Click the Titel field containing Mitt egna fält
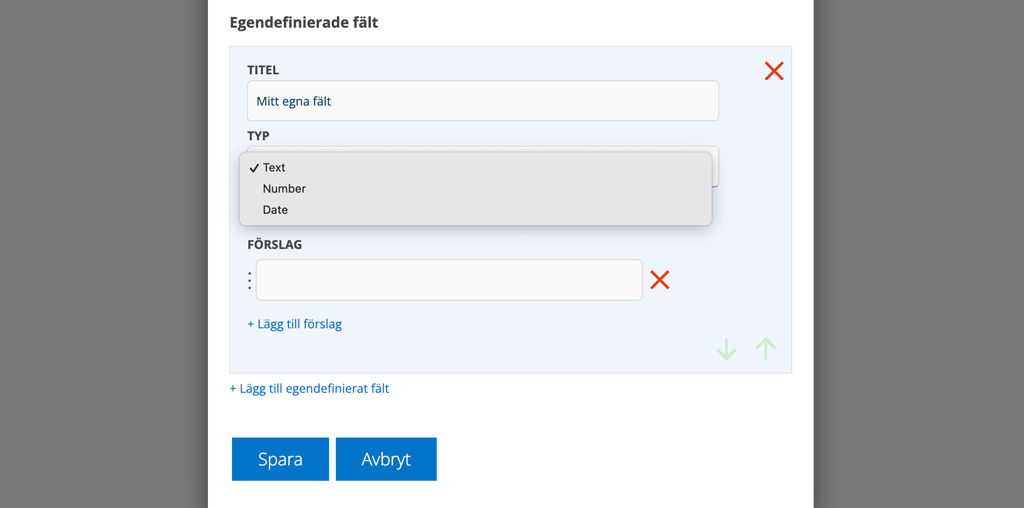Screen dimensions: 1024x508 pos(483,101)
